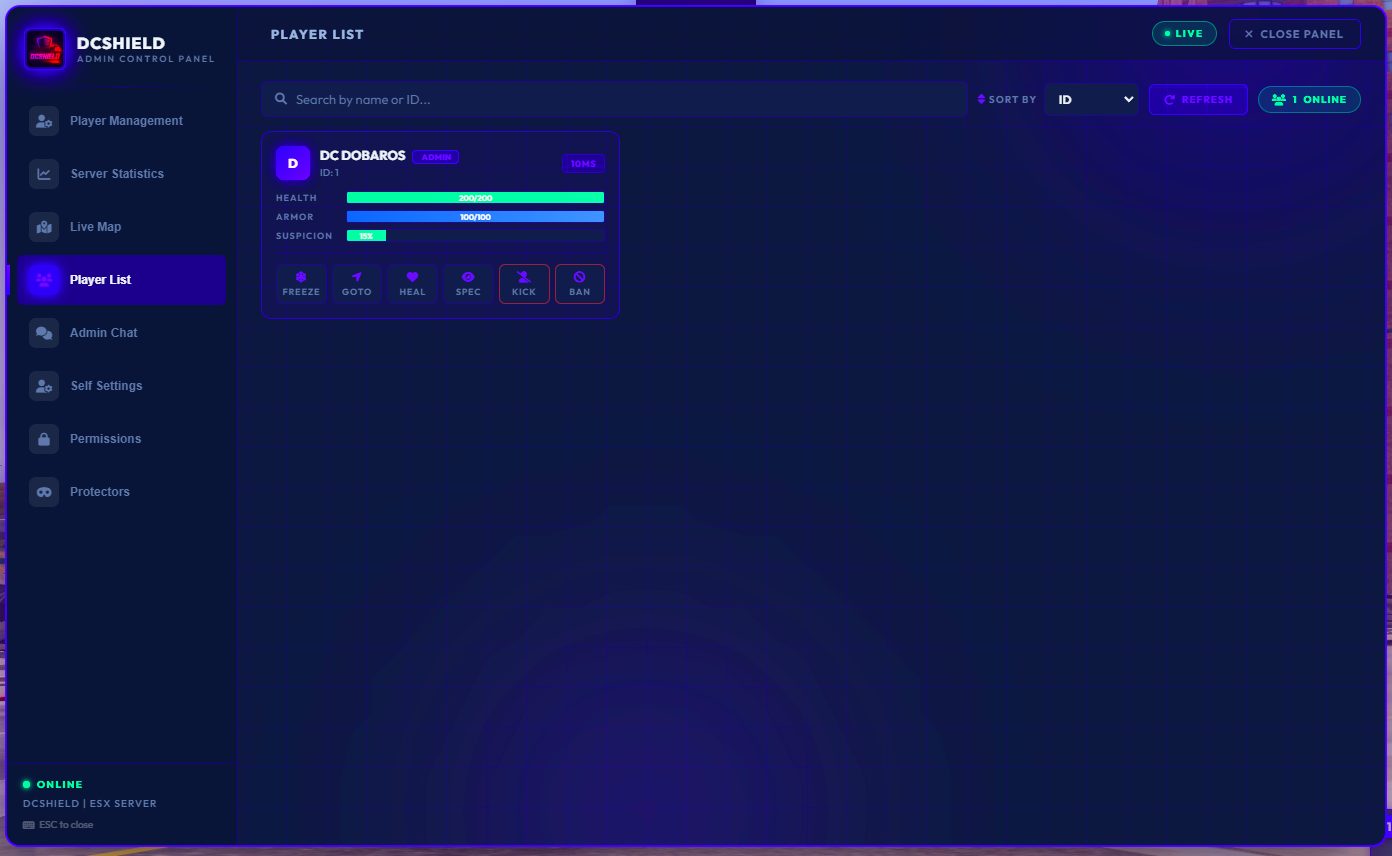Viewport: 1392px width, 856px height.
Task: Freeze player DC DOBAROS
Action: [x=301, y=284]
